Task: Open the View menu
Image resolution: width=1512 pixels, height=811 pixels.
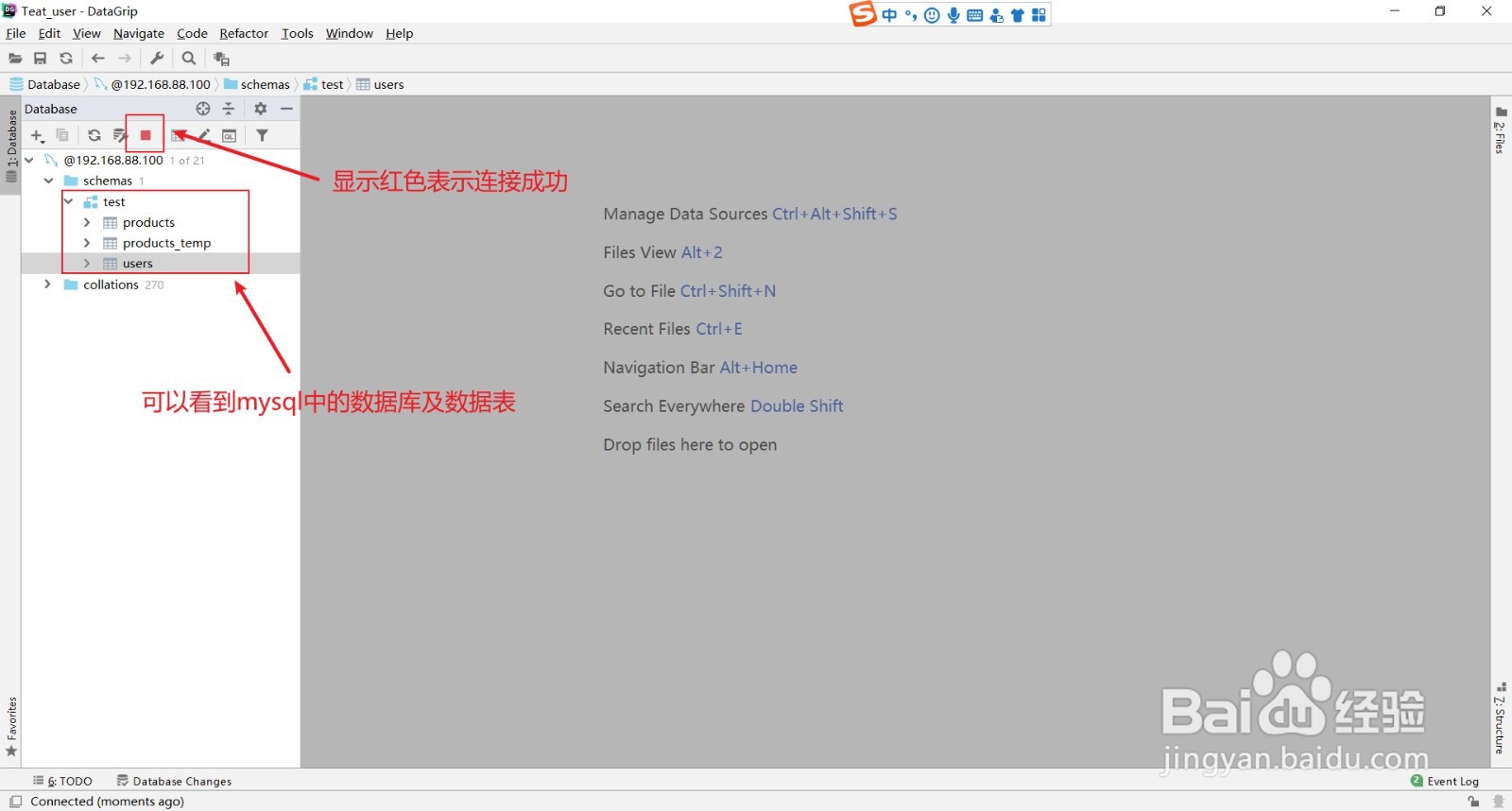Action: coord(86,33)
